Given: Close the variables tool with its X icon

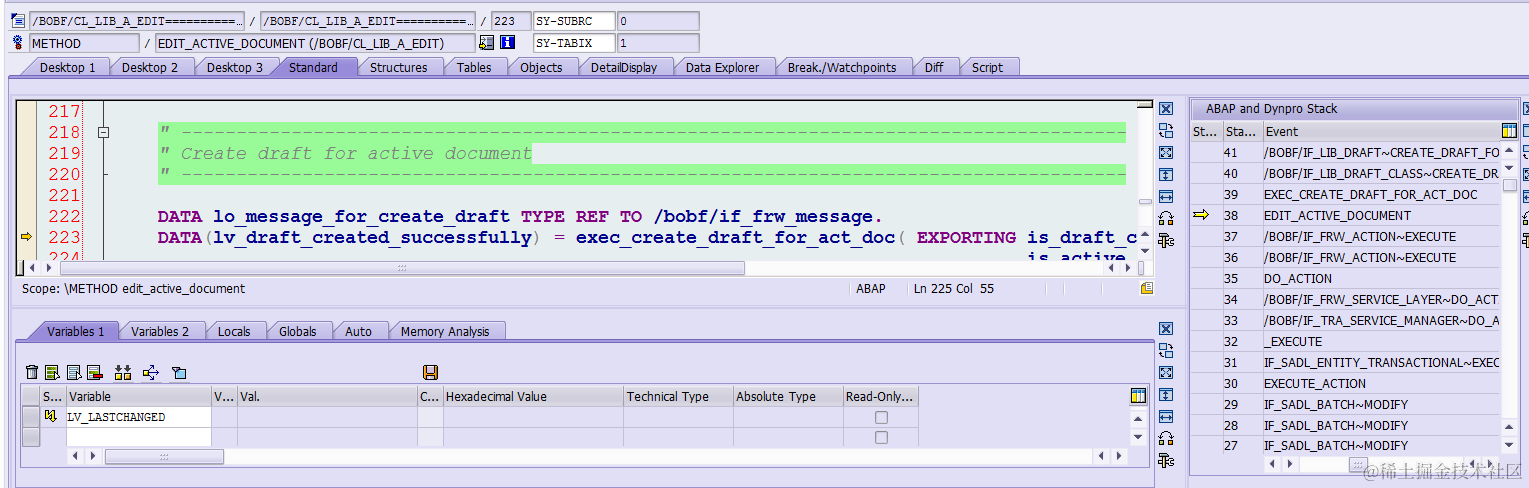Looking at the screenshot, I should coord(1166,329).
